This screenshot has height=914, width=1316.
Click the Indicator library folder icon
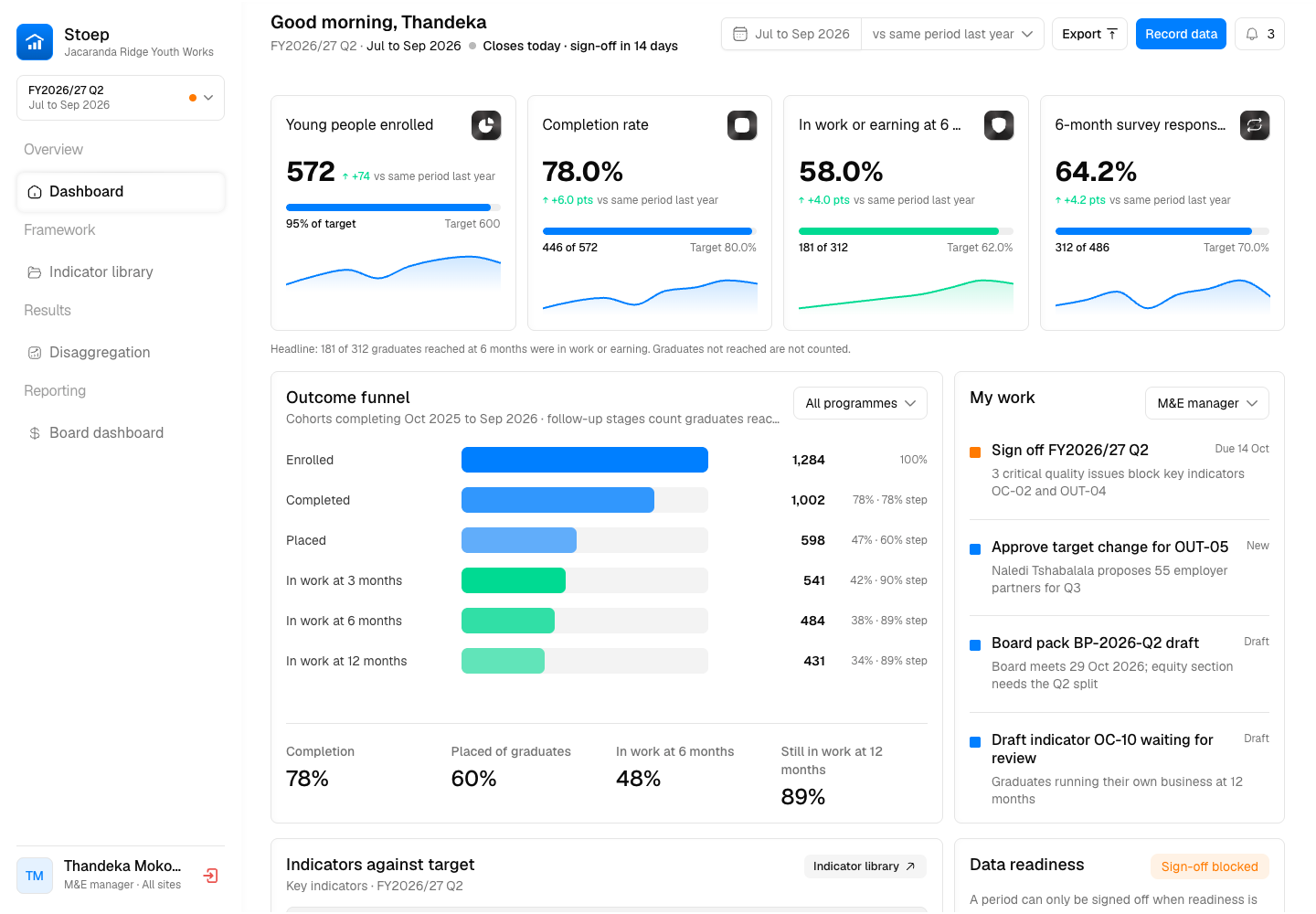[x=35, y=272]
